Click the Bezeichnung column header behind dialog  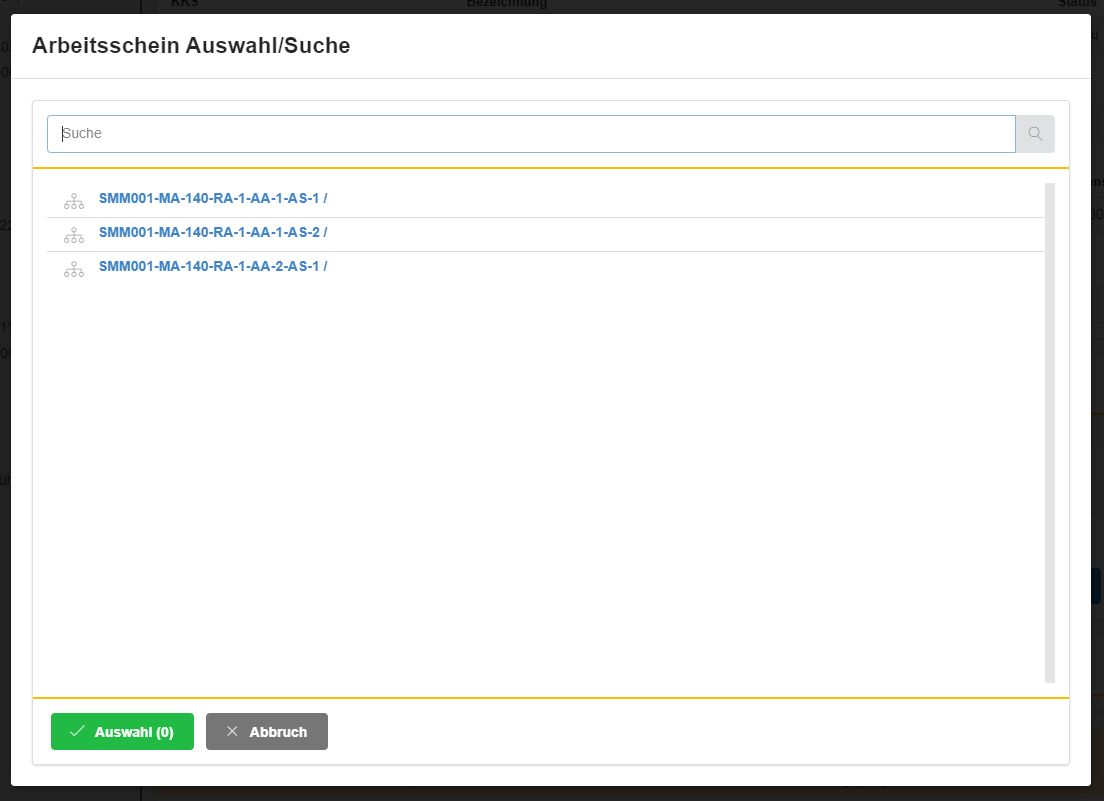[507, 5]
